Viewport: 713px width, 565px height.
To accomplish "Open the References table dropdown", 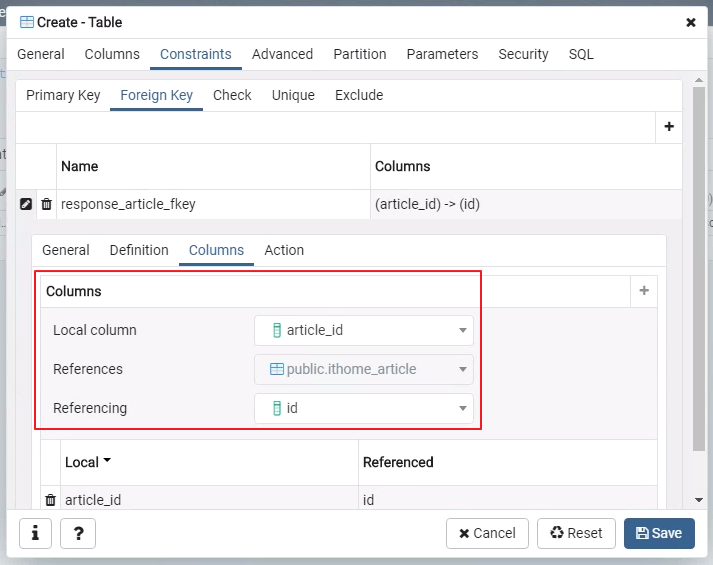I will click(463, 369).
